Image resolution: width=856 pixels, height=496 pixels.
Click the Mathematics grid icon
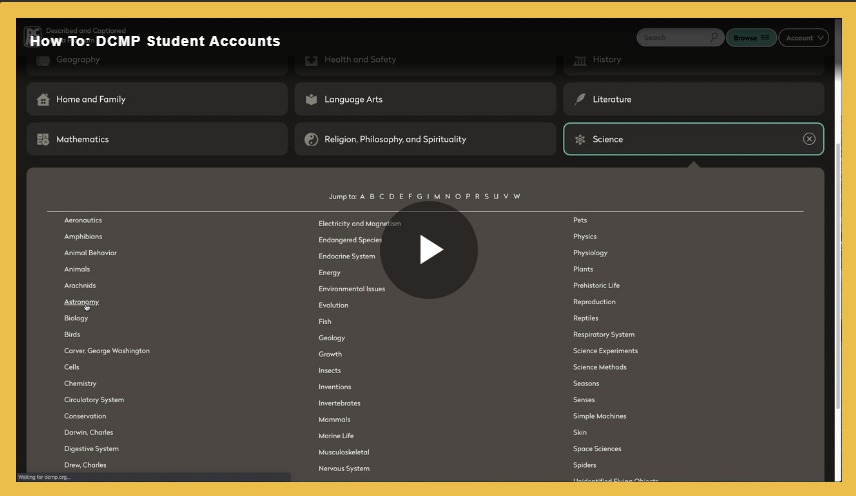(x=43, y=139)
